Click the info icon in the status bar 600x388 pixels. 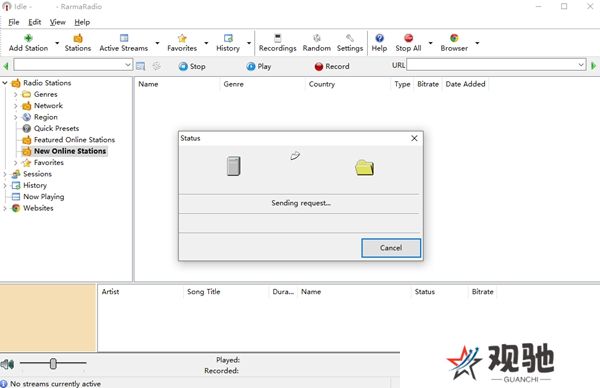click(x=4, y=383)
